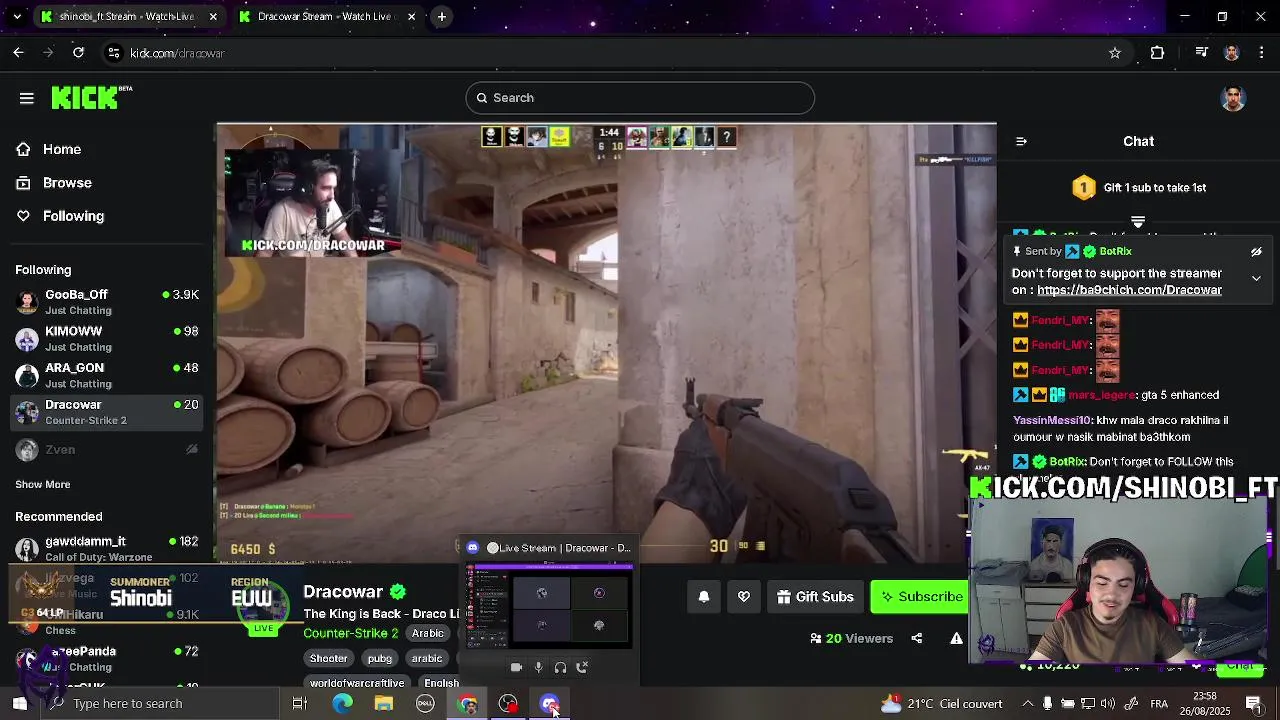Click the Gift Subs button
The width and height of the screenshot is (1280, 720).
click(814, 597)
